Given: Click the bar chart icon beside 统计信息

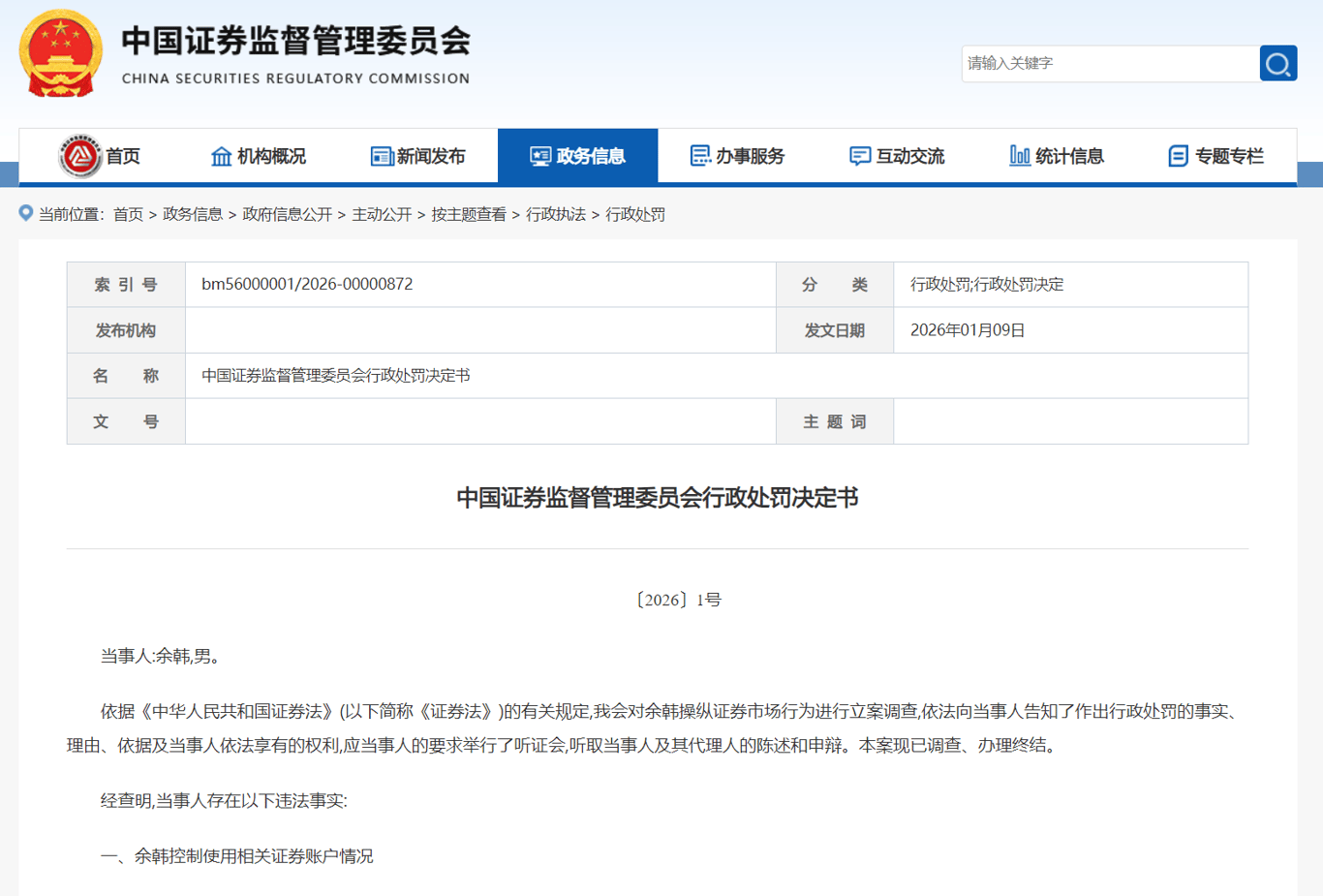Looking at the screenshot, I should (1020, 155).
